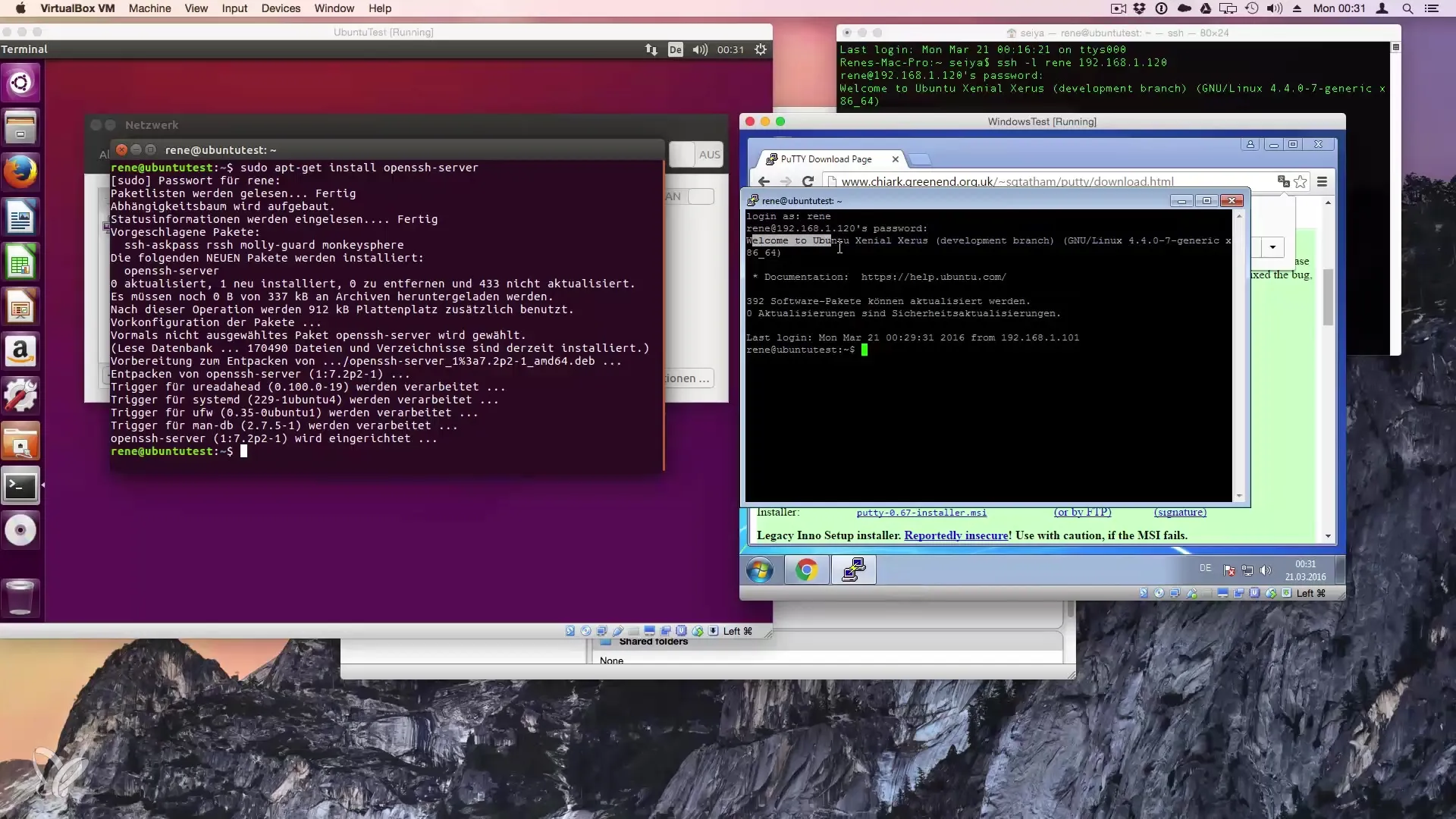
Task: Open Dropbox in the macOS menu bar
Action: [x=1139, y=8]
